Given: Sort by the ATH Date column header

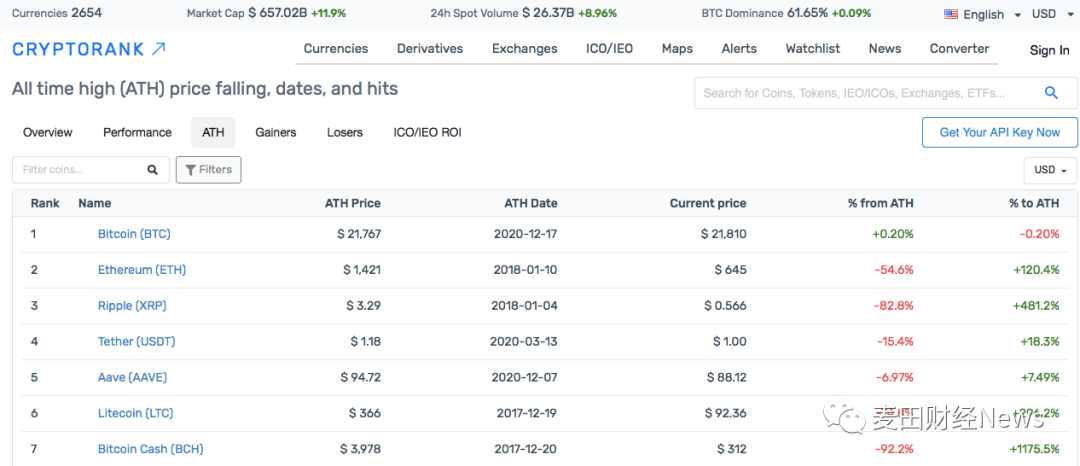Looking at the screenshot, I should tap(531, 204).
